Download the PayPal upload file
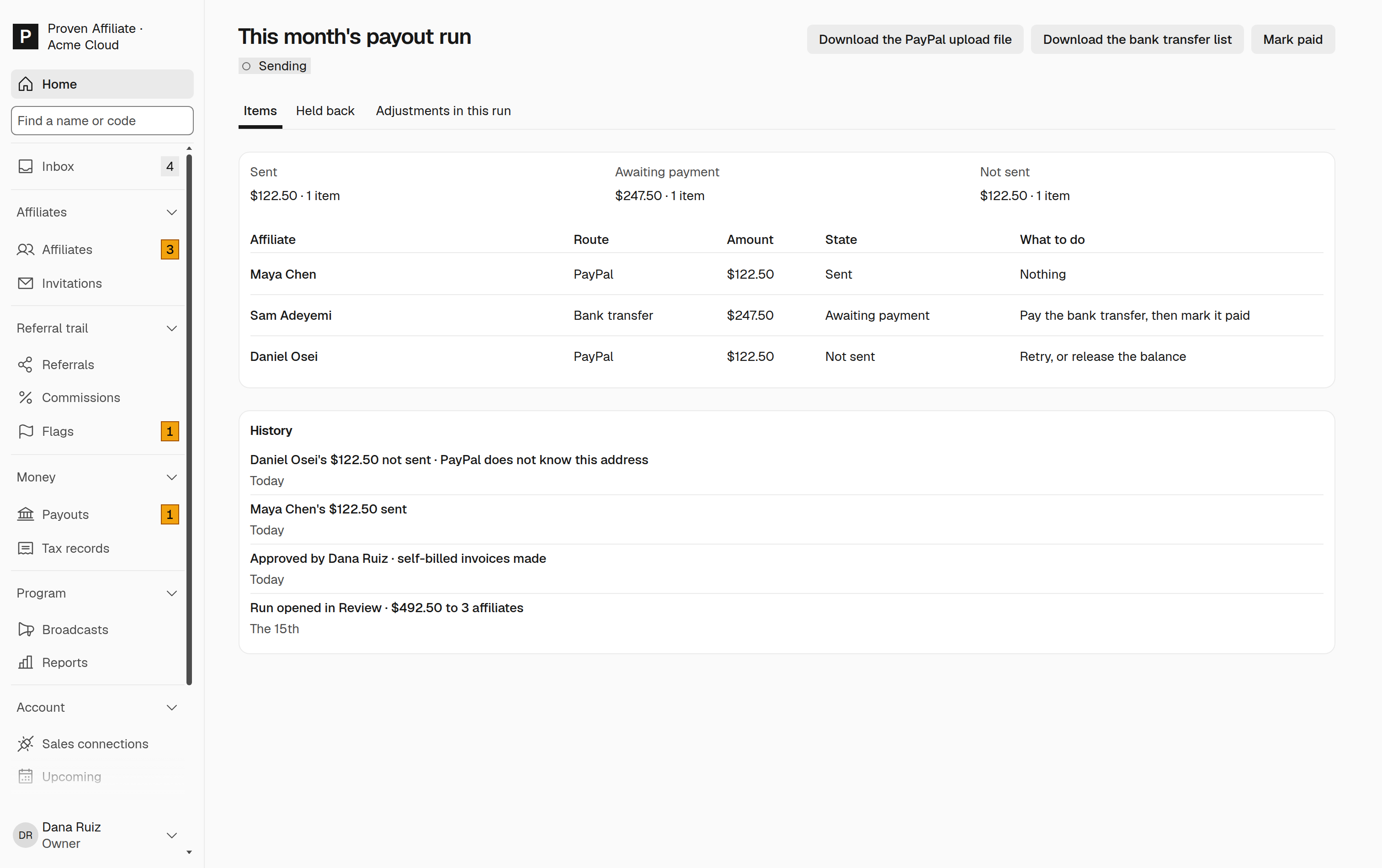Screen dimensions: 1382x868 [915, 40]
